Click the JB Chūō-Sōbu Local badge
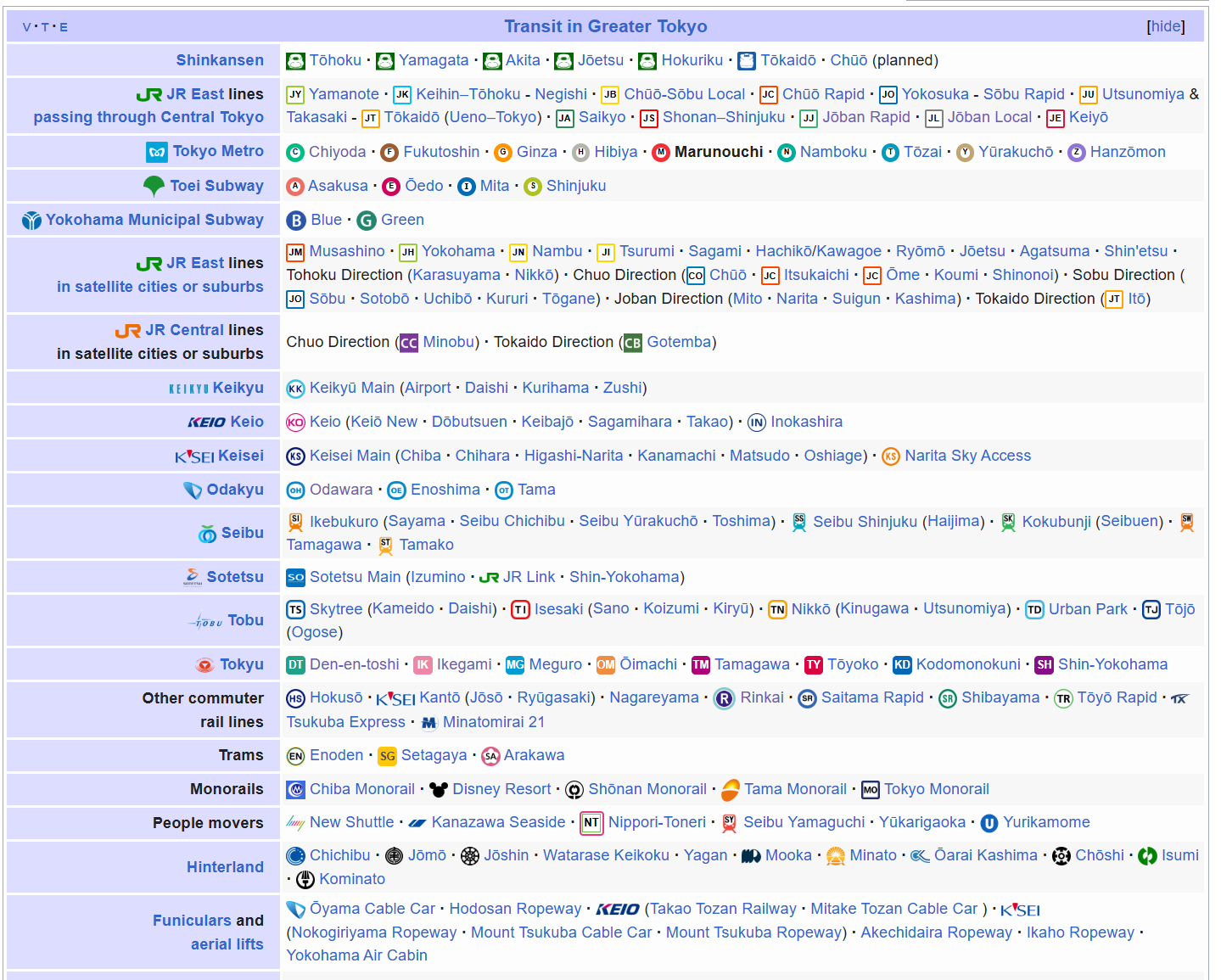Screen dimensions: 1221x980 [610, 95]
